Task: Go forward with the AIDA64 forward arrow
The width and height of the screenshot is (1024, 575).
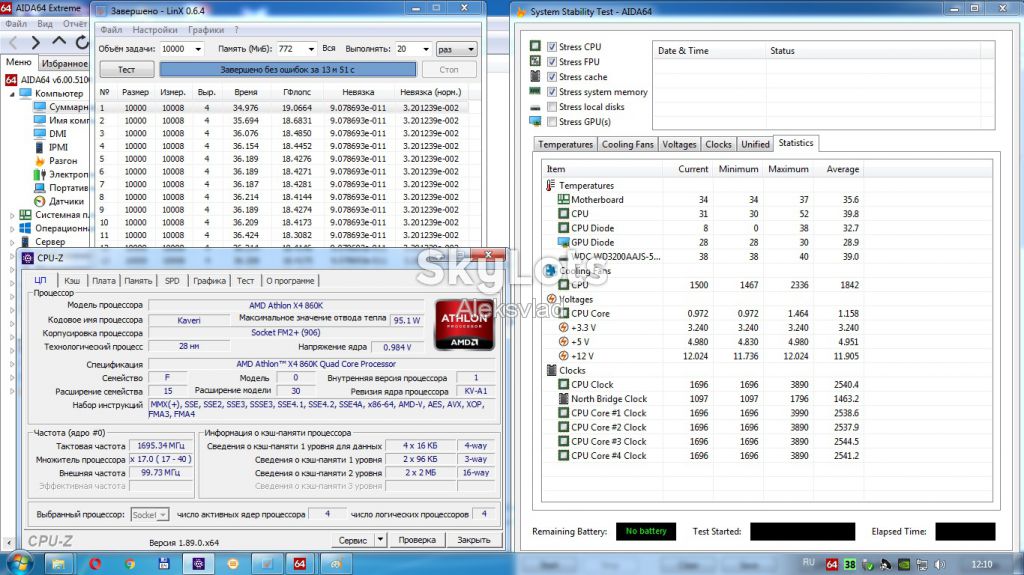Action: (36, 43)
